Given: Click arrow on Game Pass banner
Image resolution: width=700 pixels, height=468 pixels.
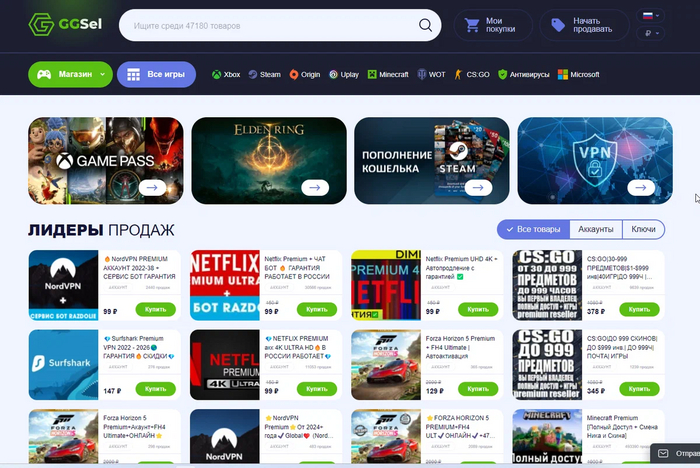Looking at the screenshot, I should (152, 188).
